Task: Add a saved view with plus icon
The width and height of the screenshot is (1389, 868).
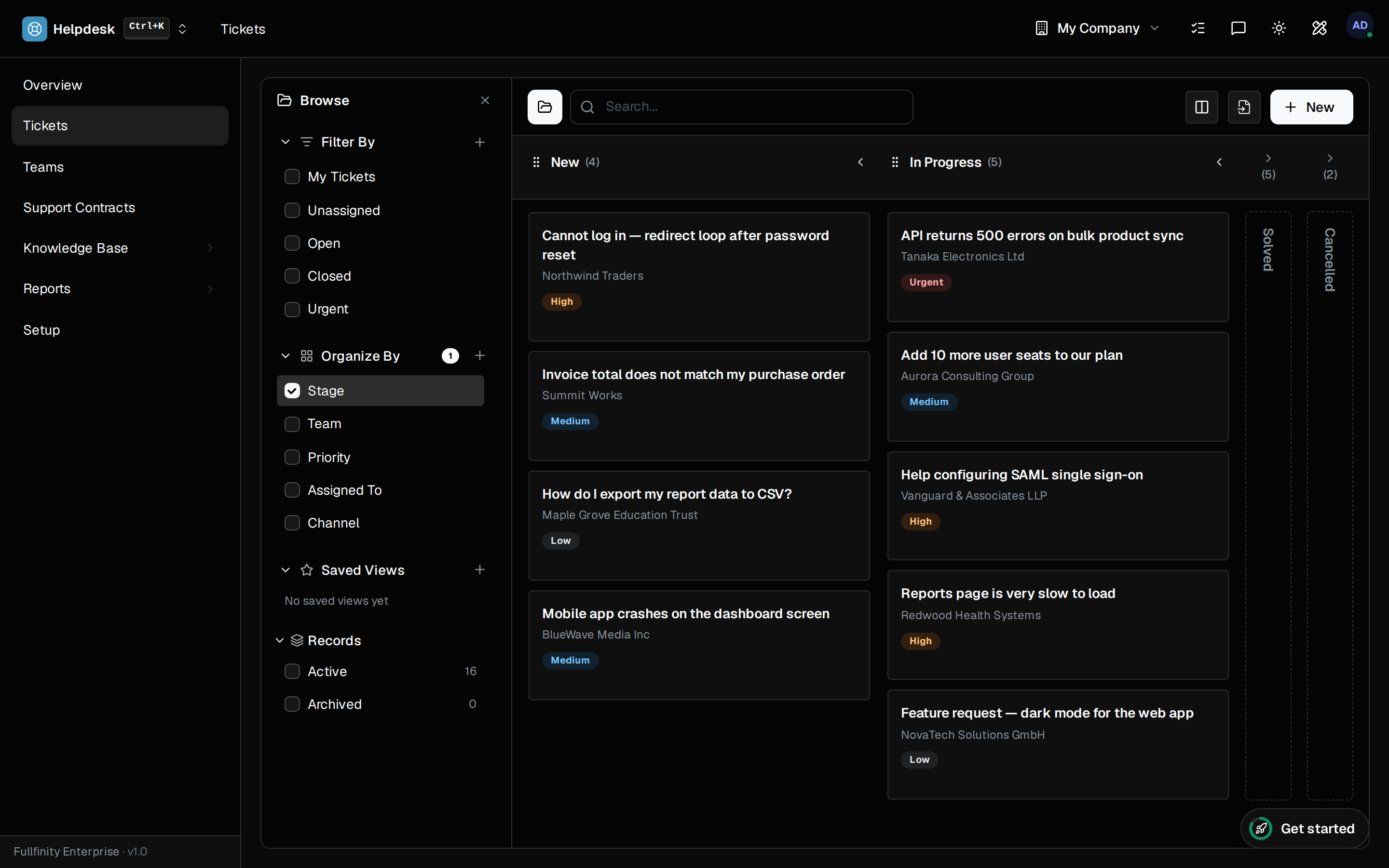Action: 480,570
